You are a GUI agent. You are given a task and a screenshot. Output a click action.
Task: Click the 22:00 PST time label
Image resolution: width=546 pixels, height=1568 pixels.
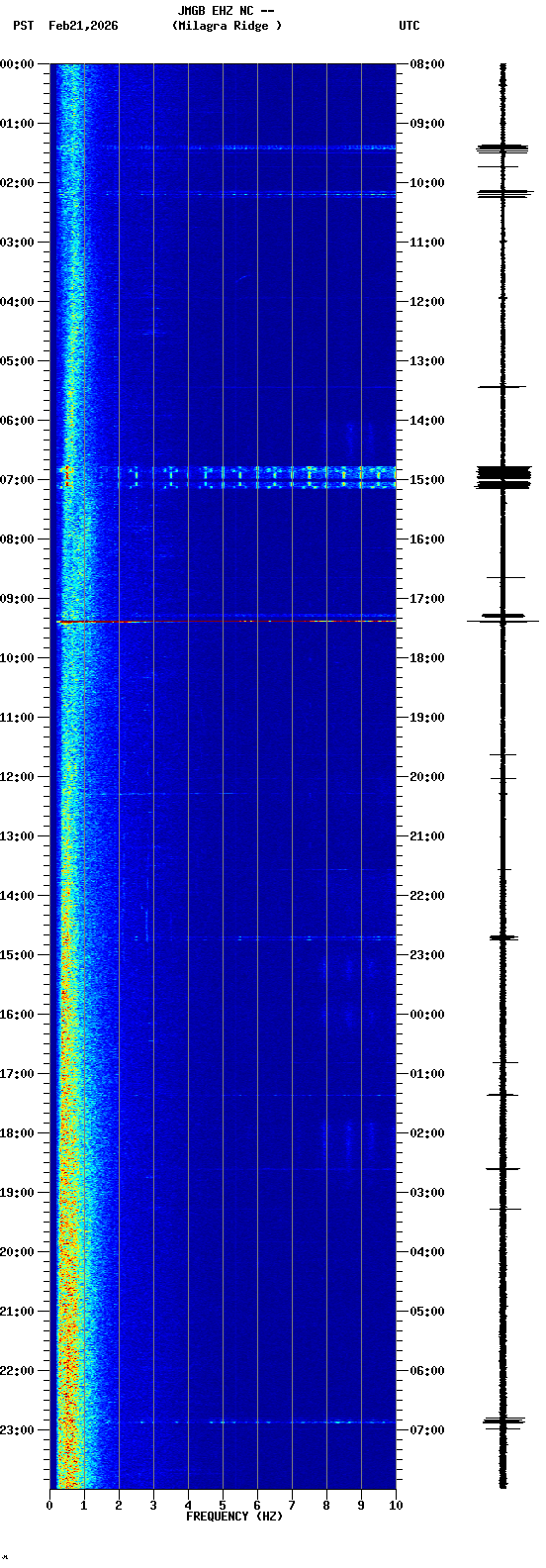[18, 1371]
